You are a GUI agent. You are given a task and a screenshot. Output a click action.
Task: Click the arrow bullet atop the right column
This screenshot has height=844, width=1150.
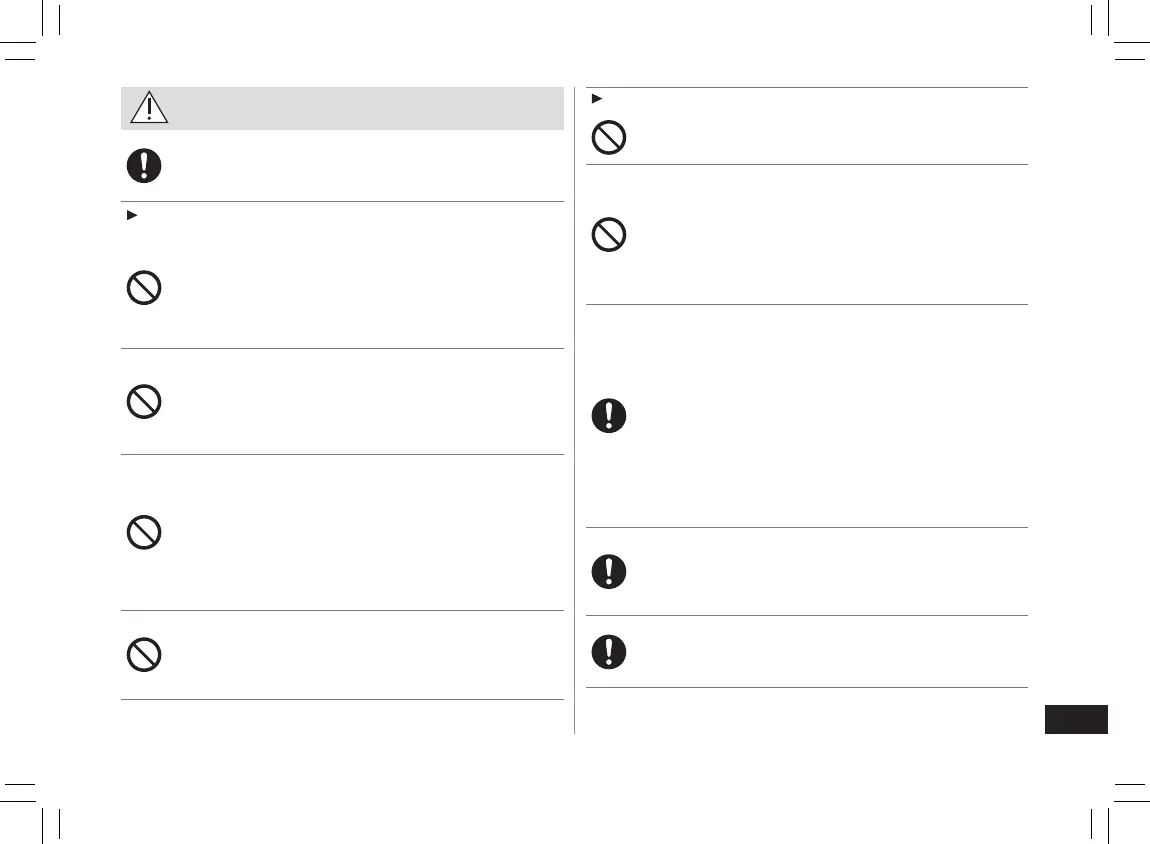pos(596,98)
